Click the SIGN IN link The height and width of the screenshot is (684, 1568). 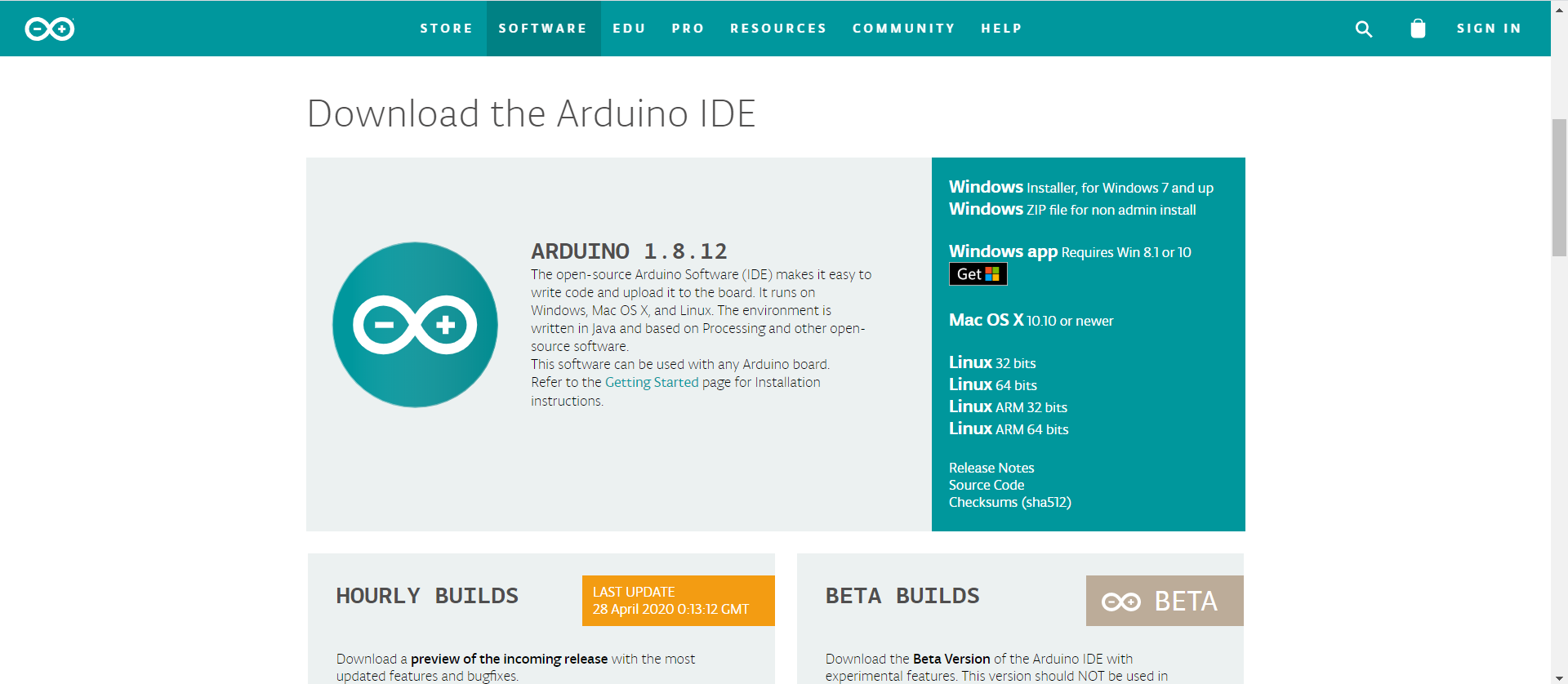(x=1490, y=29)
